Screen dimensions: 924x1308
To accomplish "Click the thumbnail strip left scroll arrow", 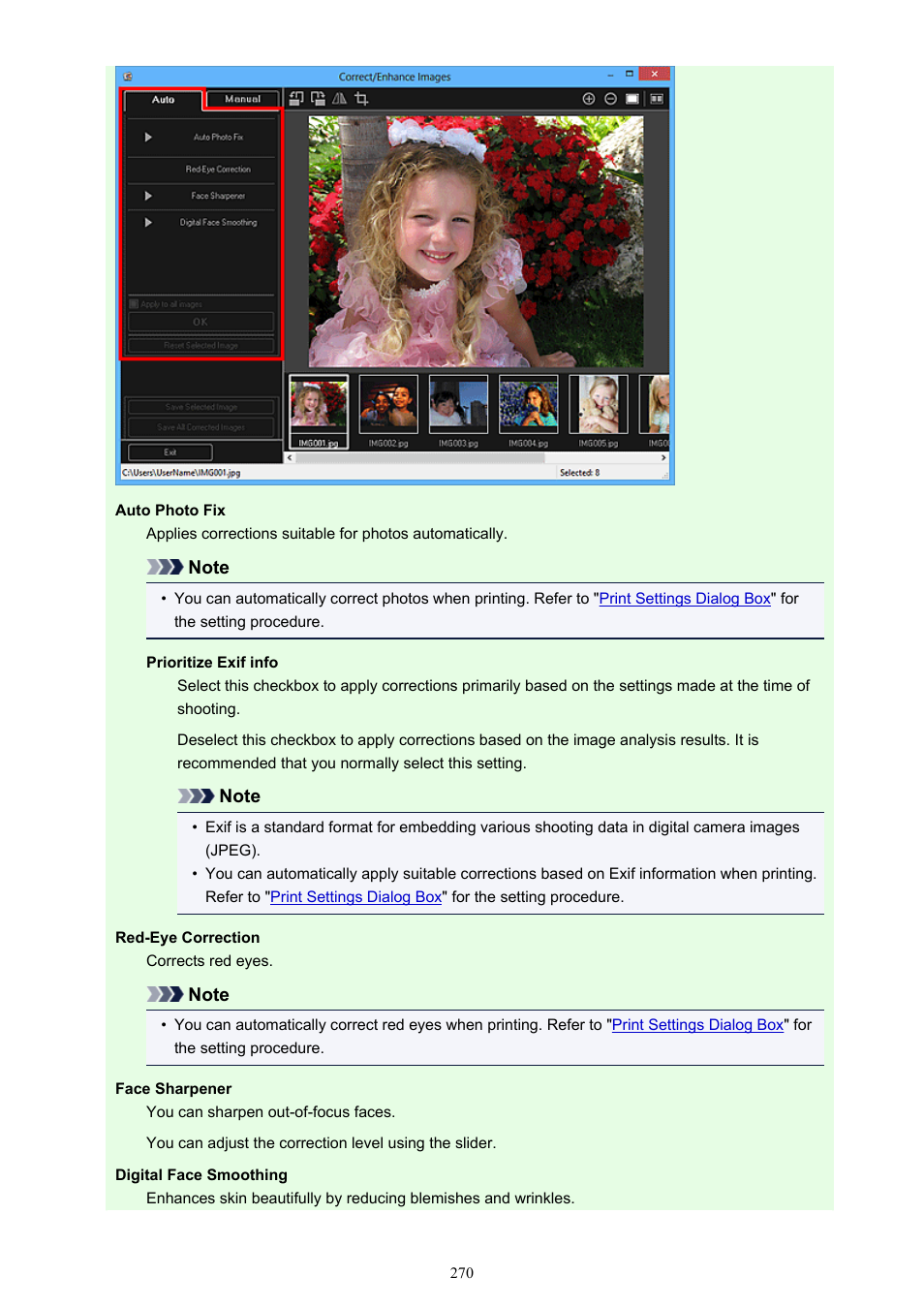I will tap(290, 458).
